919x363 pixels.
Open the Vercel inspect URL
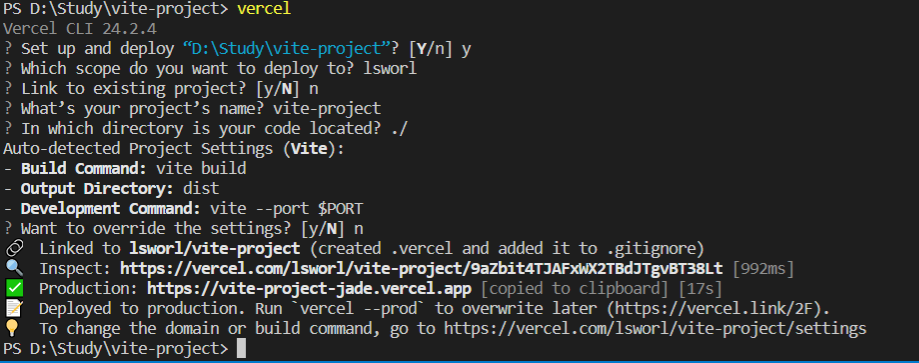421,269
